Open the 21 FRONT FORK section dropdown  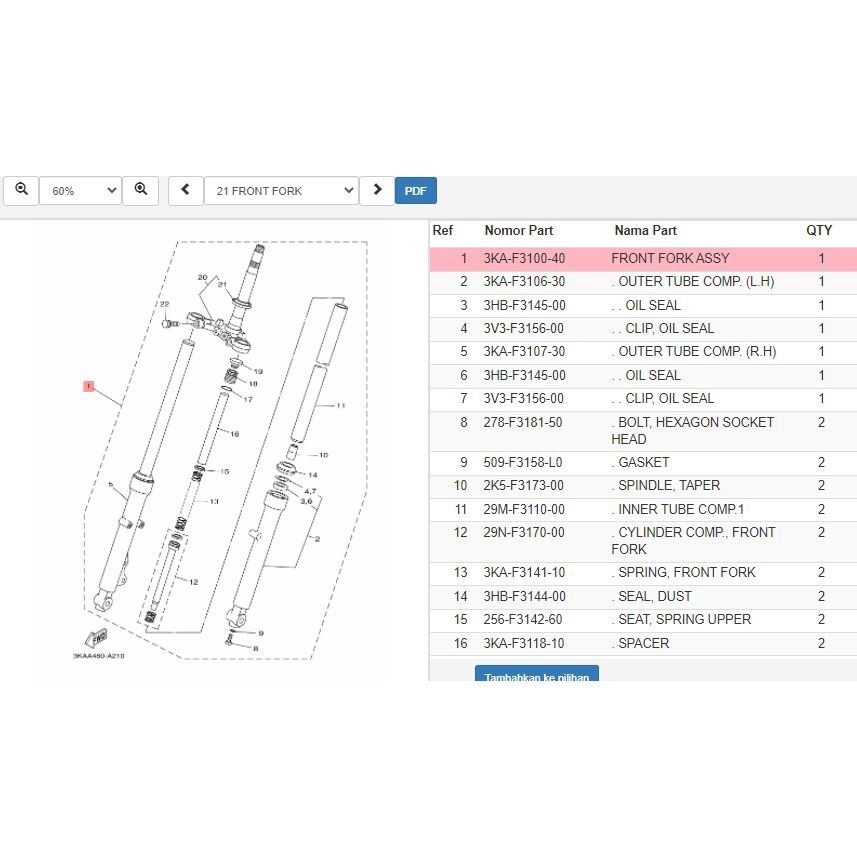(281, 190)
